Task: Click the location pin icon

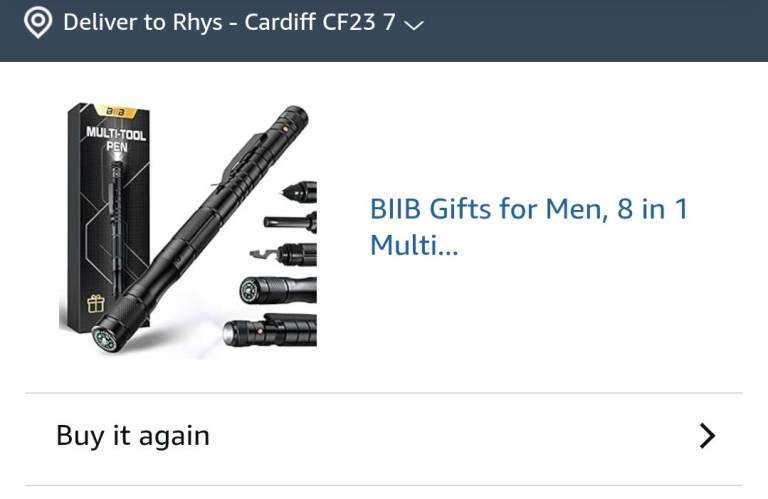Action: point(38,23)
